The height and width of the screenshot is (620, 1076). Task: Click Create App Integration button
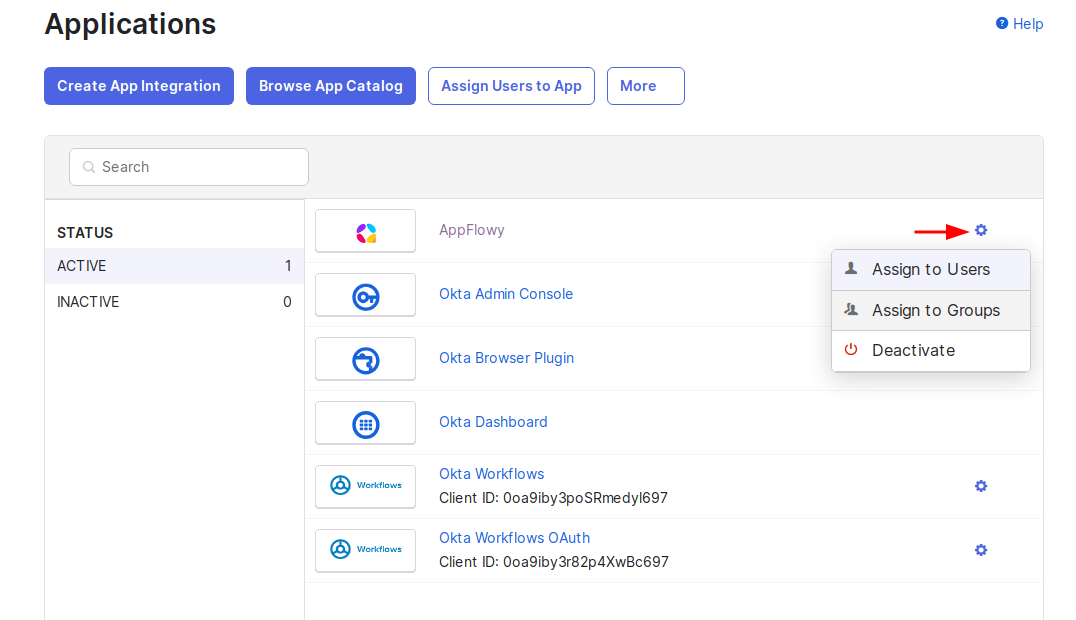pos(139,86)
